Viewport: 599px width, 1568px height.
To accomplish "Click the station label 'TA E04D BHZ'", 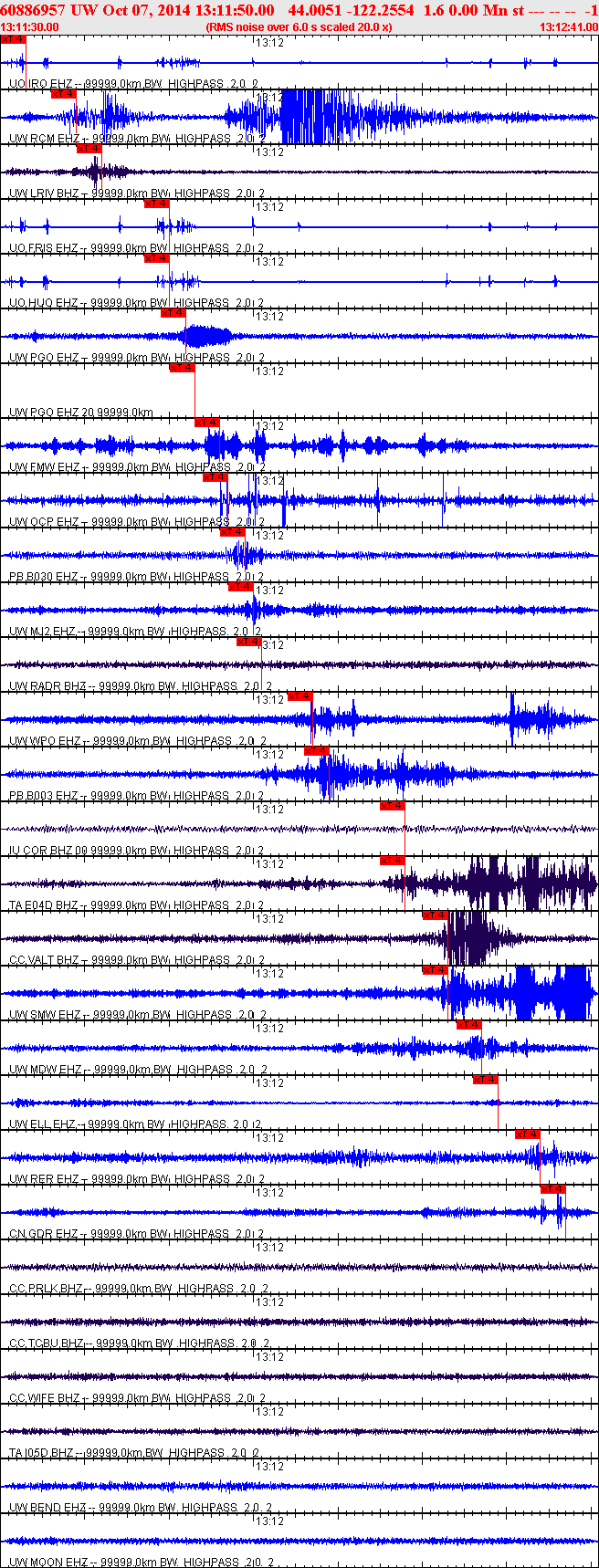I will pyautogui.click(x=44, y=905).
